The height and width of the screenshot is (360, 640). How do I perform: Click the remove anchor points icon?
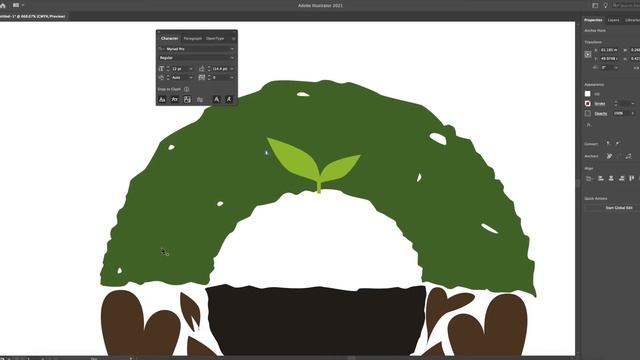(x=609, y=156)
